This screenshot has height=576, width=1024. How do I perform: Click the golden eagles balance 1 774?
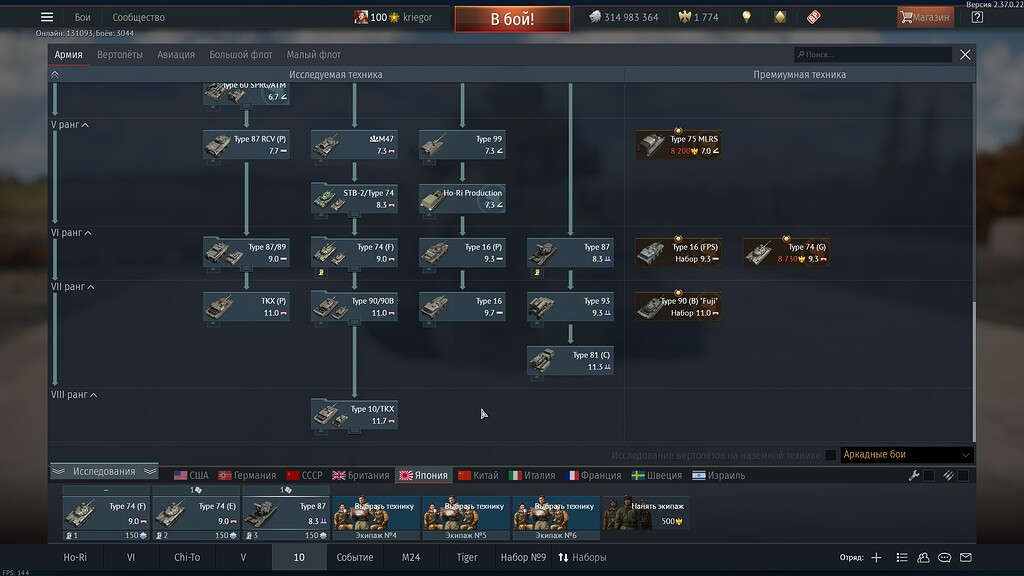tap(698, 17)
